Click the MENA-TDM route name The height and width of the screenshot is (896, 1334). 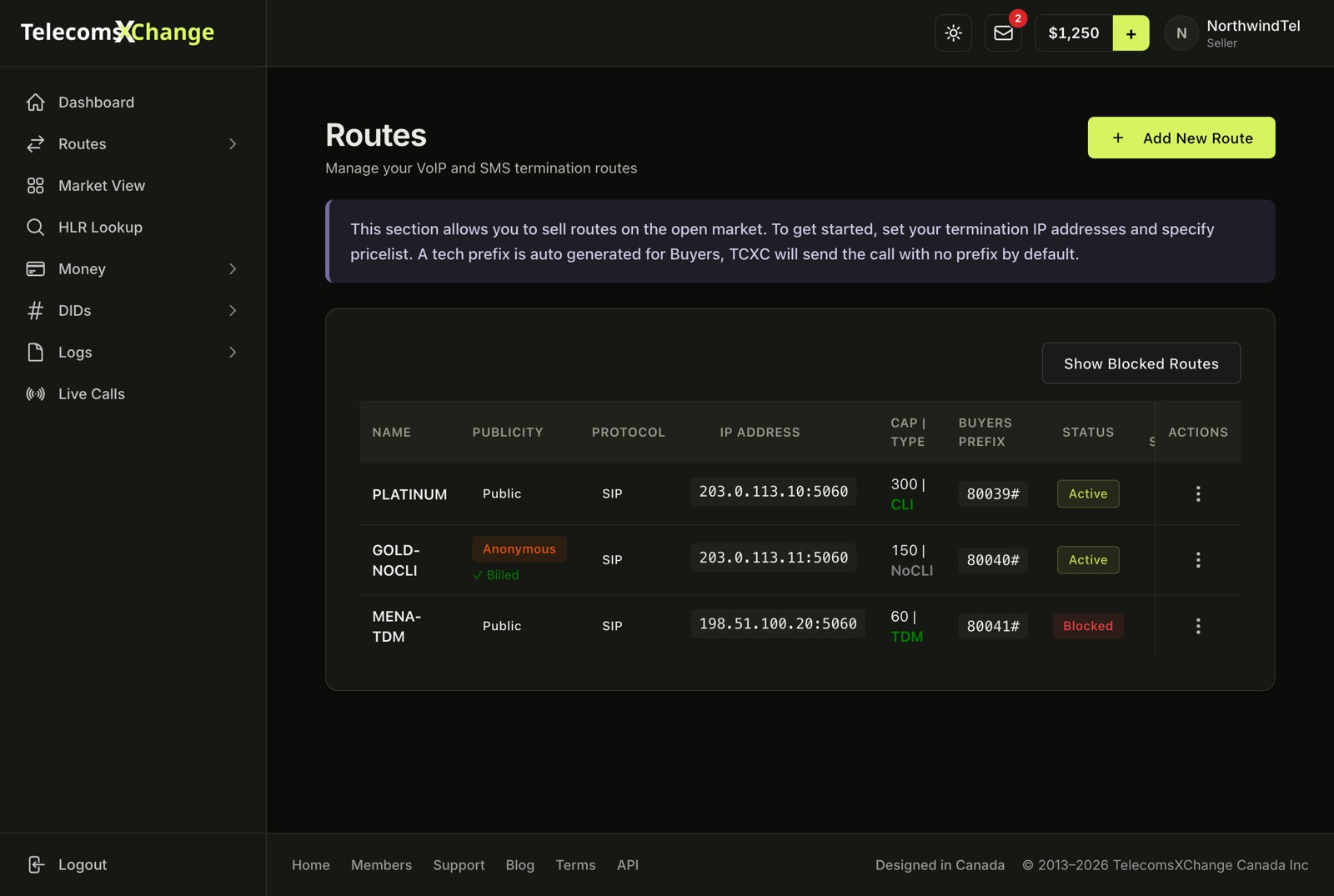coord(397,626)
